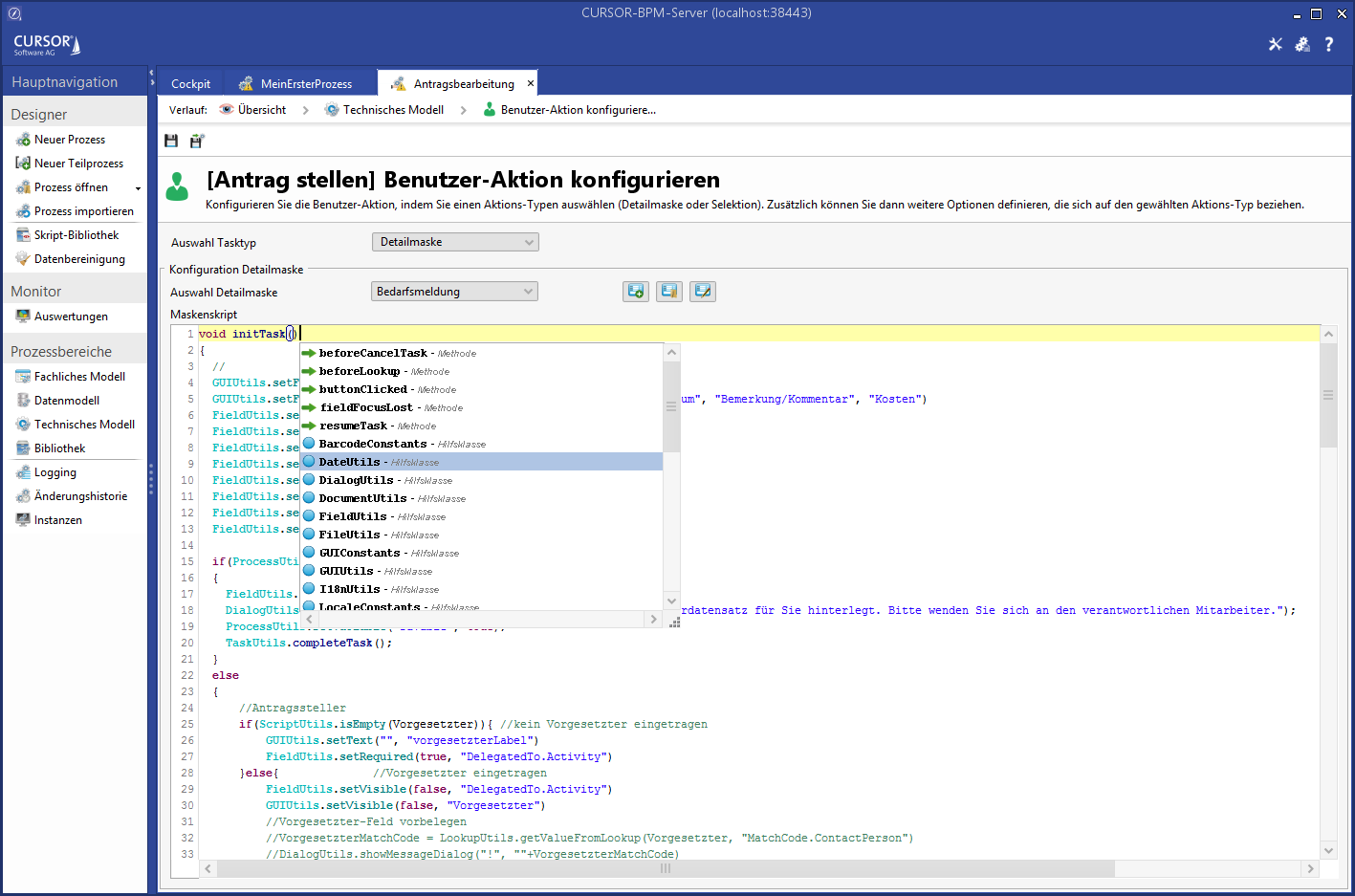Click the gears icon in top-right header
1355x896 pixels.
(1301, 44)
